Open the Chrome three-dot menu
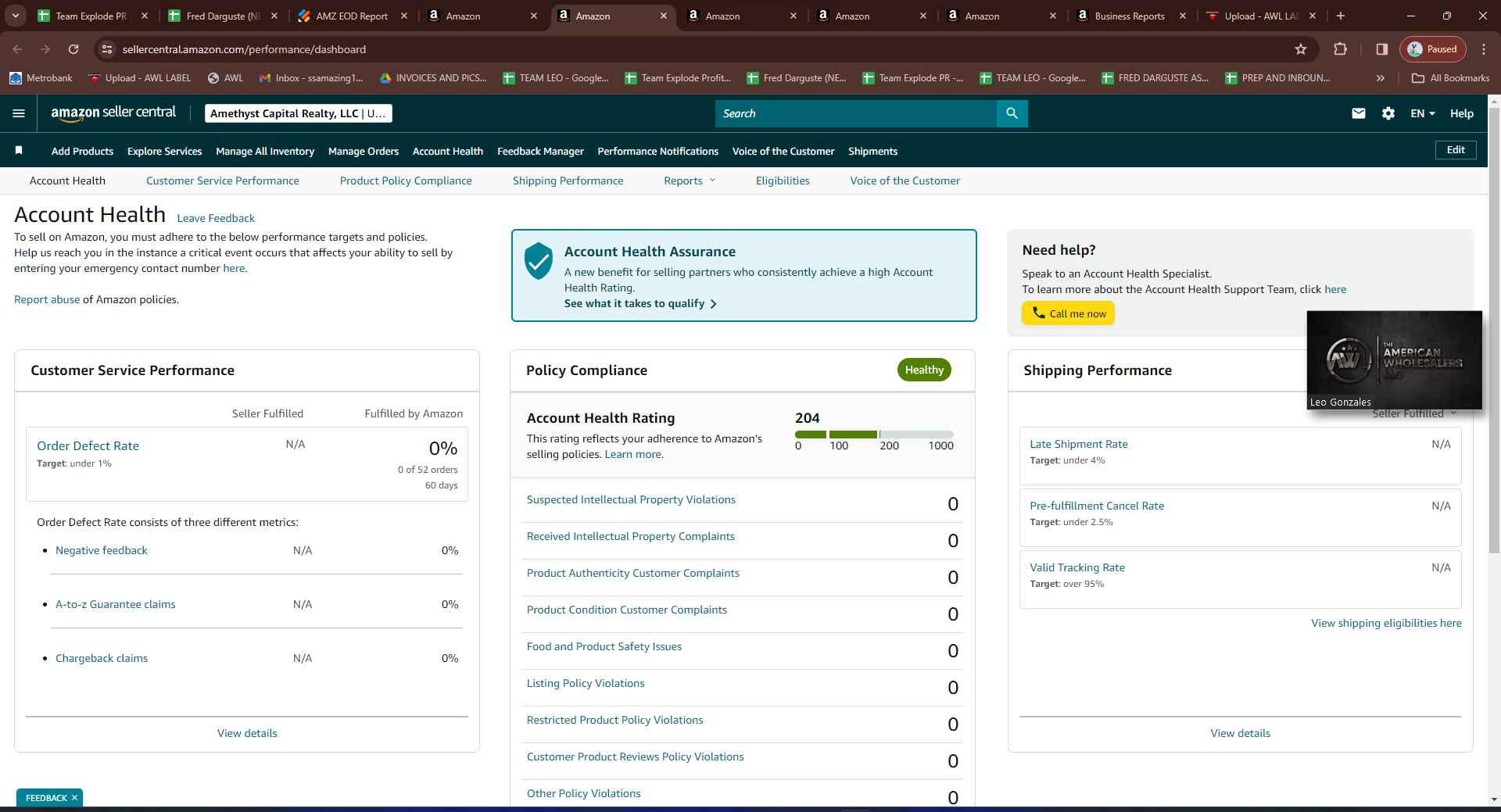The width and height of the screenshot is (1501, 812). pos(1484,49)
